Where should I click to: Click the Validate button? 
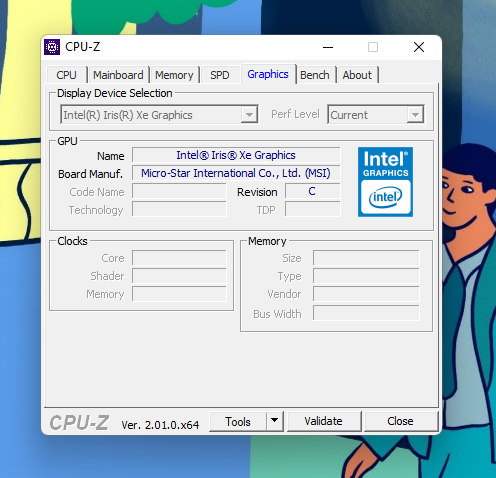[323, 421]
